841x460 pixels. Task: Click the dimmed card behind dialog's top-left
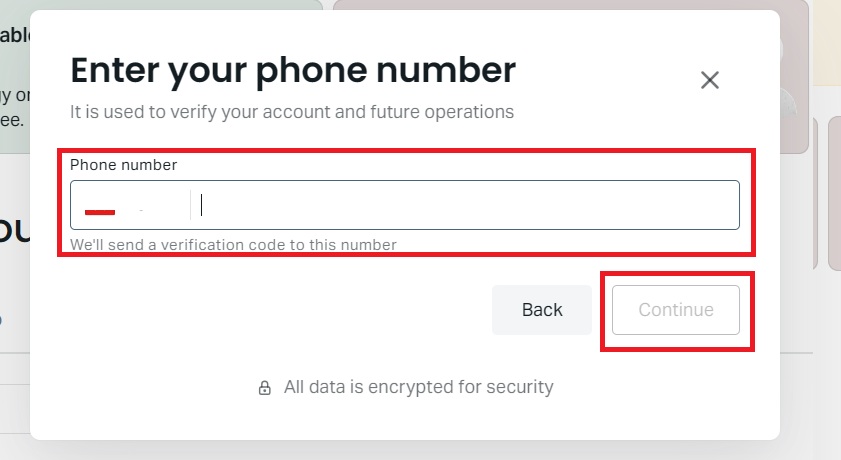[14, 80]
